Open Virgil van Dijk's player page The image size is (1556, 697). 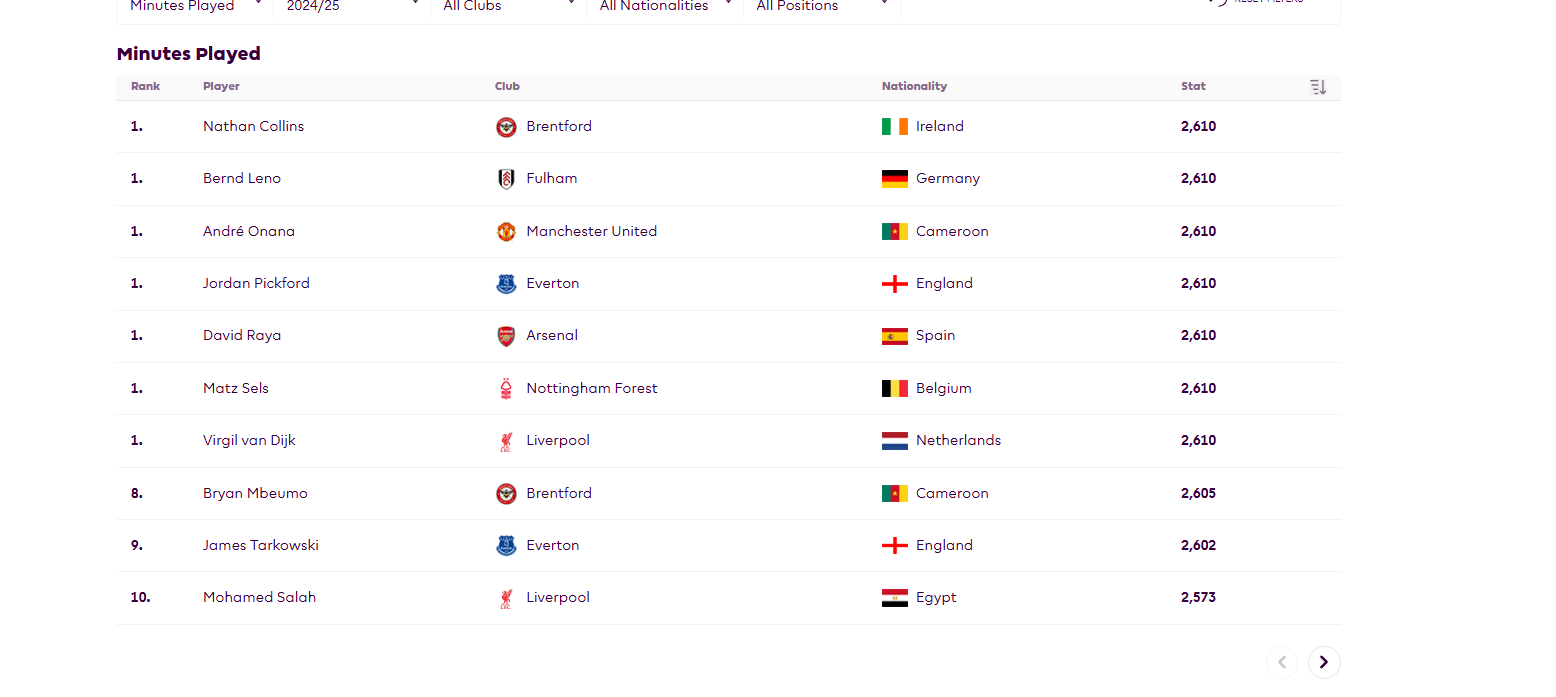249,441
